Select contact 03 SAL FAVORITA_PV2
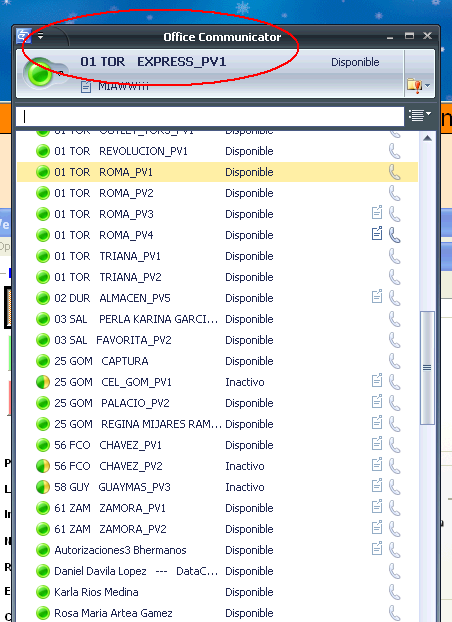 217,340
